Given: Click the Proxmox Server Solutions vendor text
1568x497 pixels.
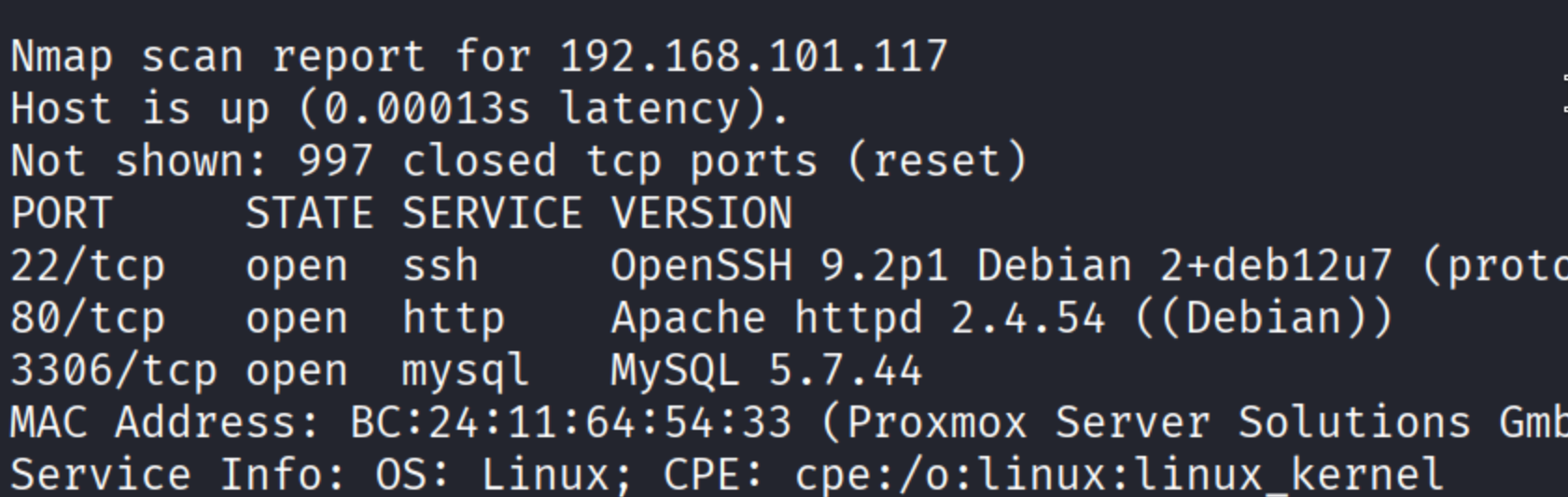Looking at the screenshot, I should pyautogui.click(x=1157, y=423).
